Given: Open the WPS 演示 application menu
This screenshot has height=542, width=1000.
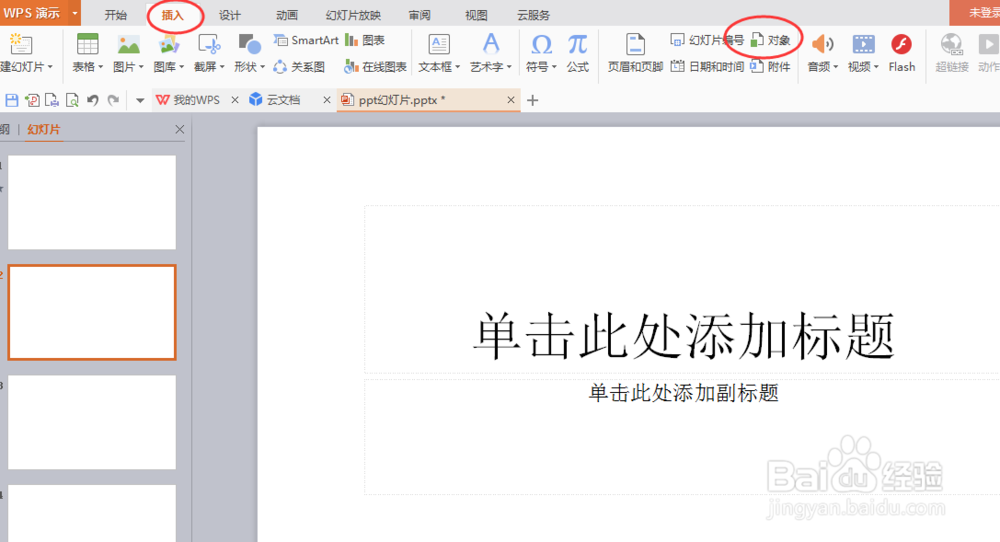Looking at the screenshot, I should [x=32, y=13].
